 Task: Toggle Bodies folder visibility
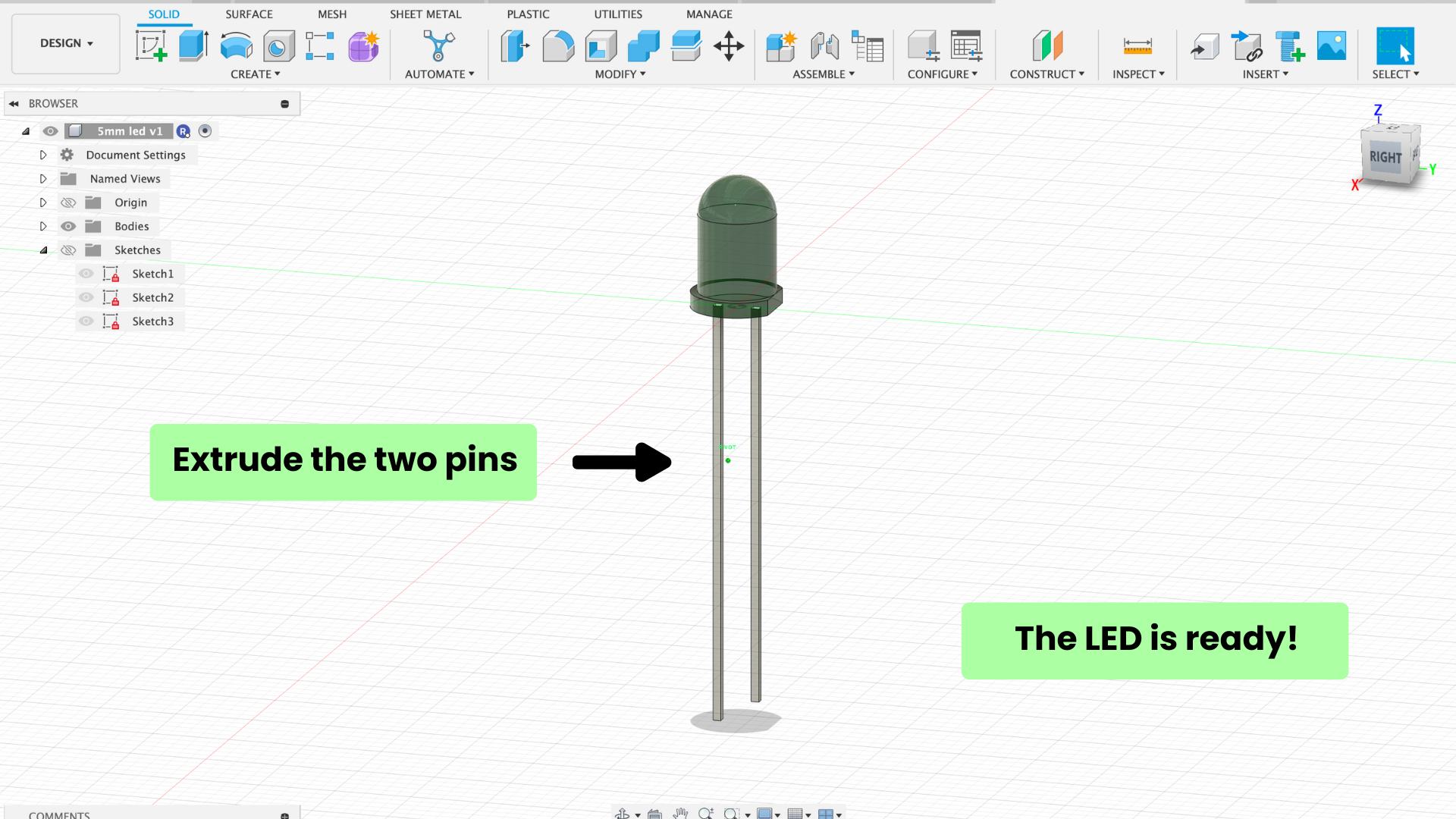(x=68, y=226)
